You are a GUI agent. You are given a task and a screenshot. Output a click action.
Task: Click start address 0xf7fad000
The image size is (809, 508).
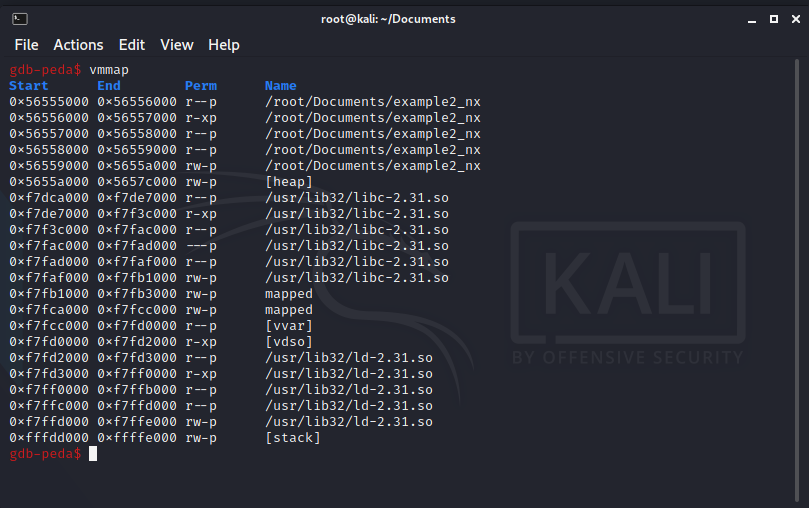(x=49, y=261)
